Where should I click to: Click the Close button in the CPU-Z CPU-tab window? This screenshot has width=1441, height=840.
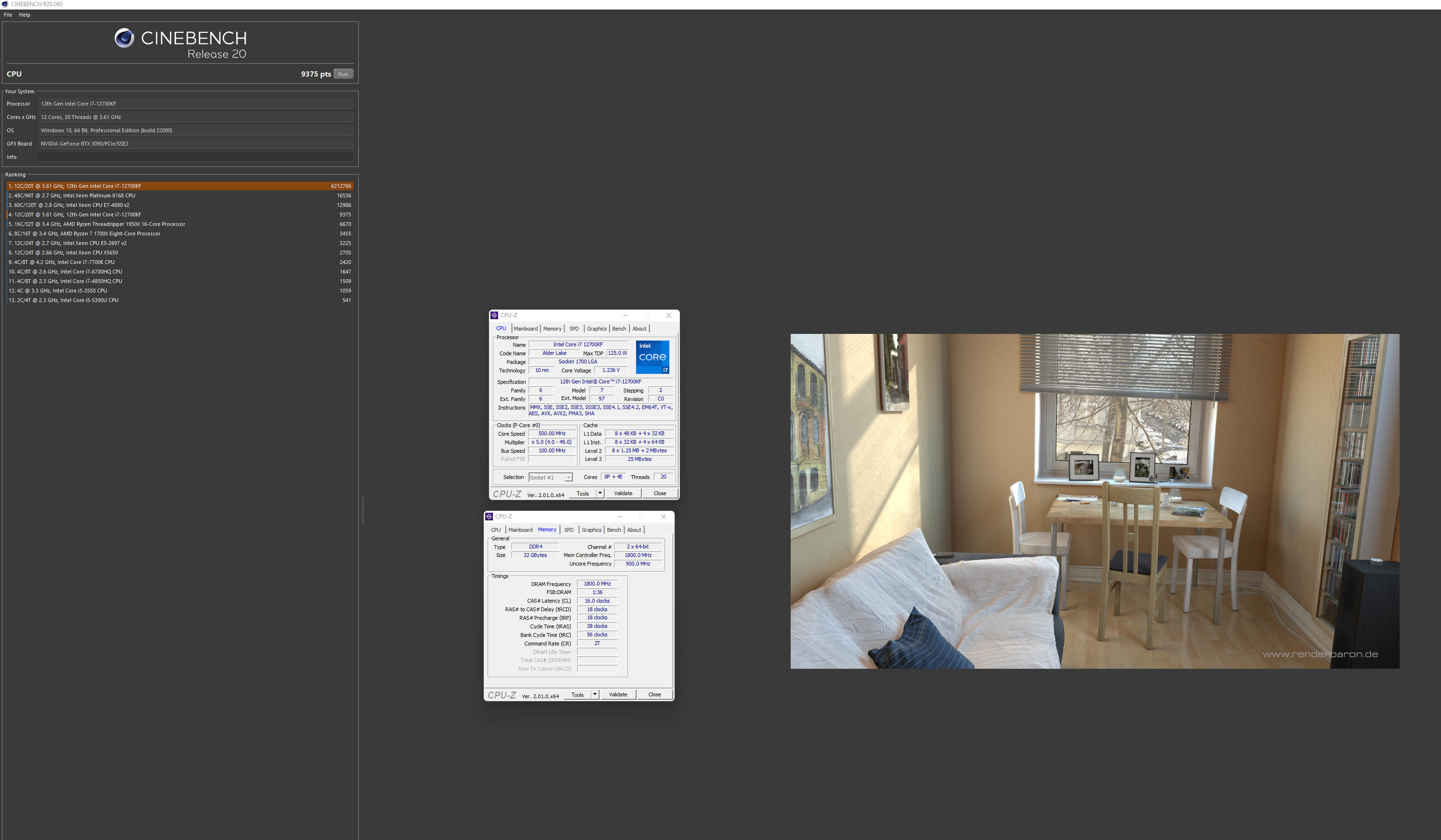coord(659,493)
